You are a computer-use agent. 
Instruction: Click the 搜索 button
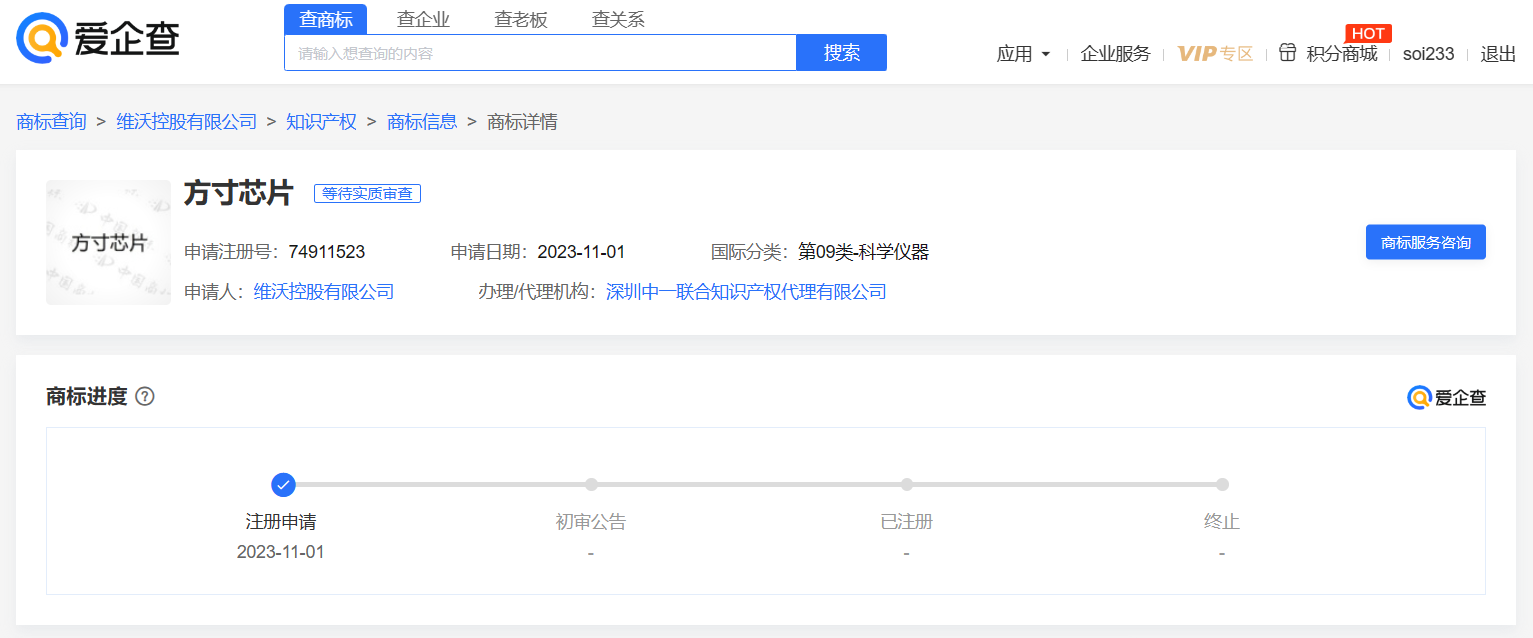coord(842,53)
